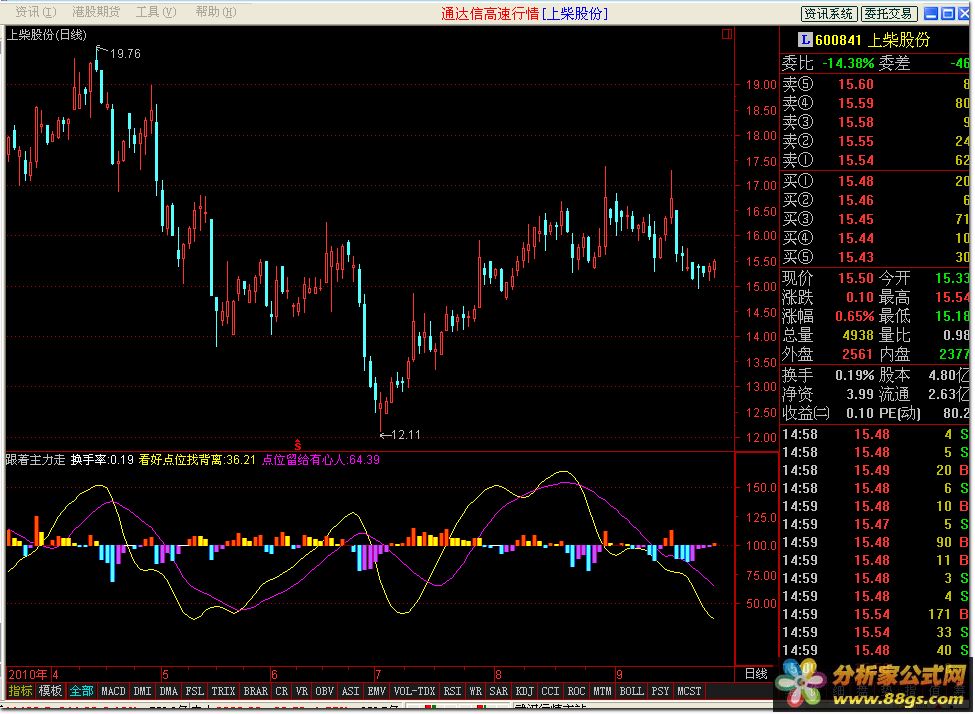The image size is (975, 714).
Task: Click the small red square icon atop the chart
Action: (726, 34)
